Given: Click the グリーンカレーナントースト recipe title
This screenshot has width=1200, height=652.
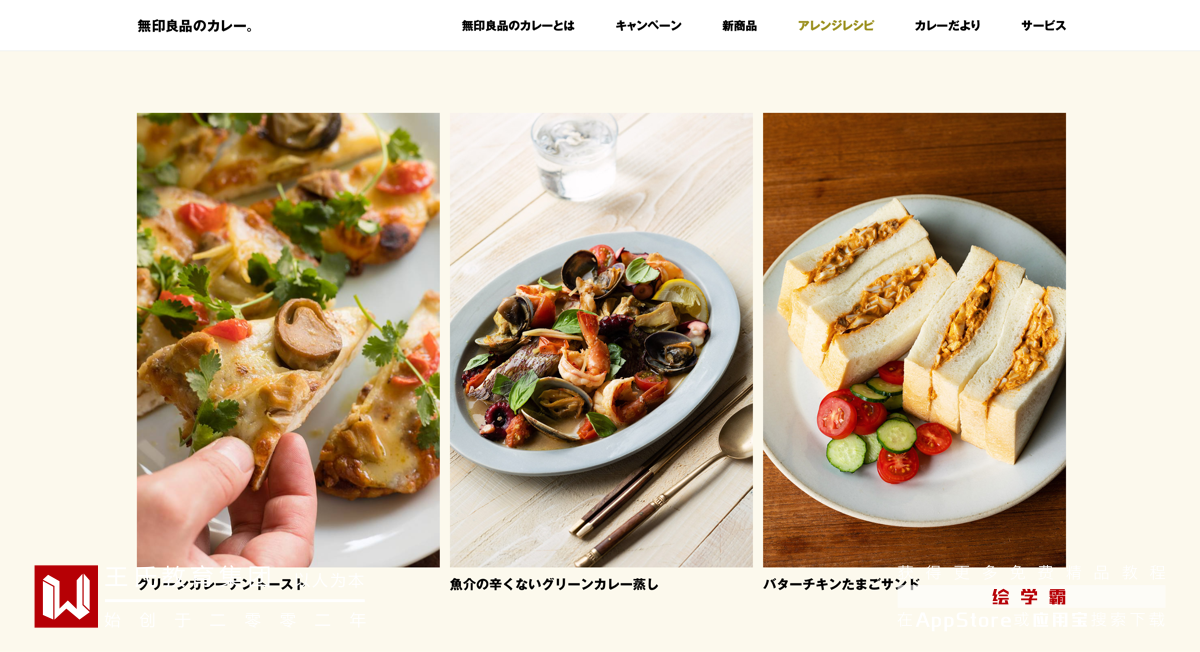Looking at the screenshot, I should point(221,584).
